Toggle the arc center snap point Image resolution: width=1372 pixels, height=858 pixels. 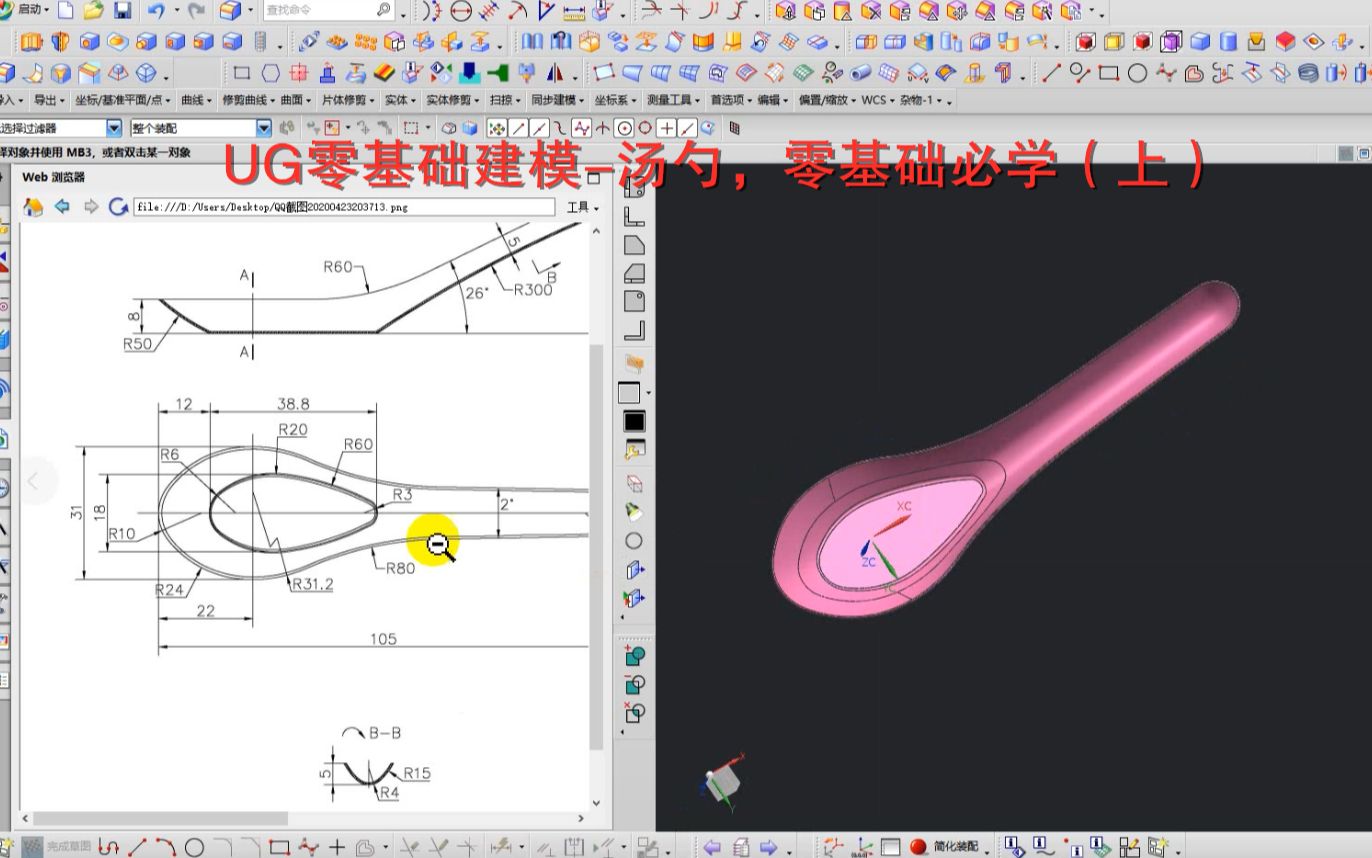624,128
